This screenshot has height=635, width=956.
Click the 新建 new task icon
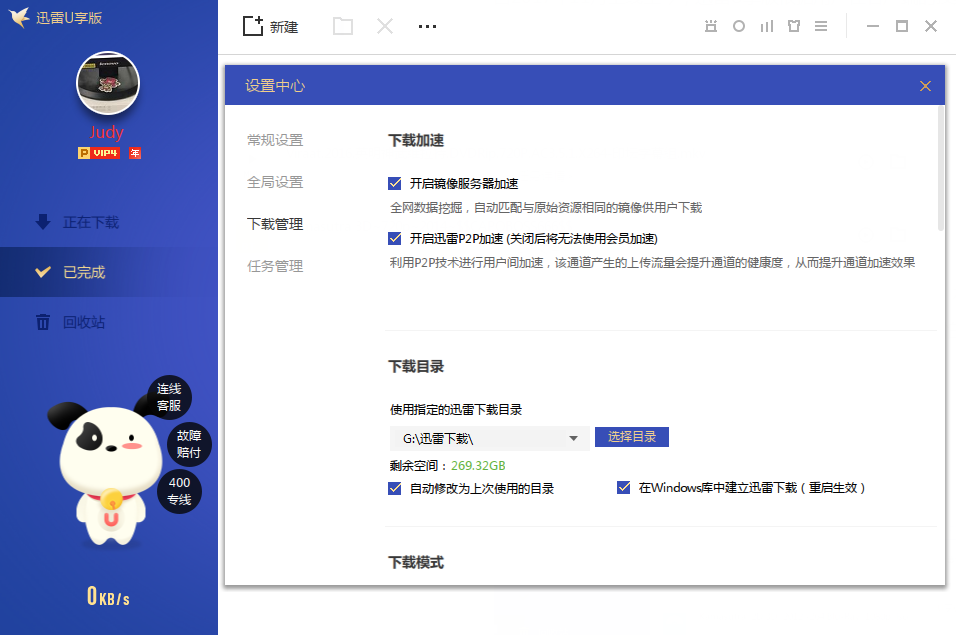(x=252, y=26)
